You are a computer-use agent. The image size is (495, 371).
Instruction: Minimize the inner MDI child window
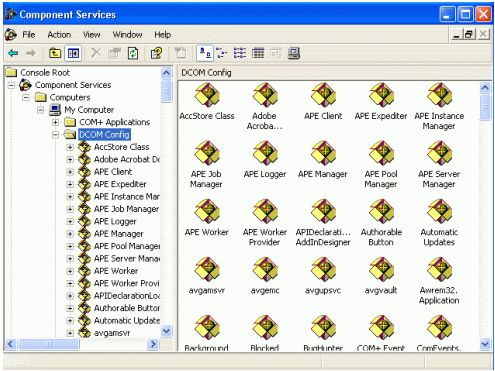456,34
